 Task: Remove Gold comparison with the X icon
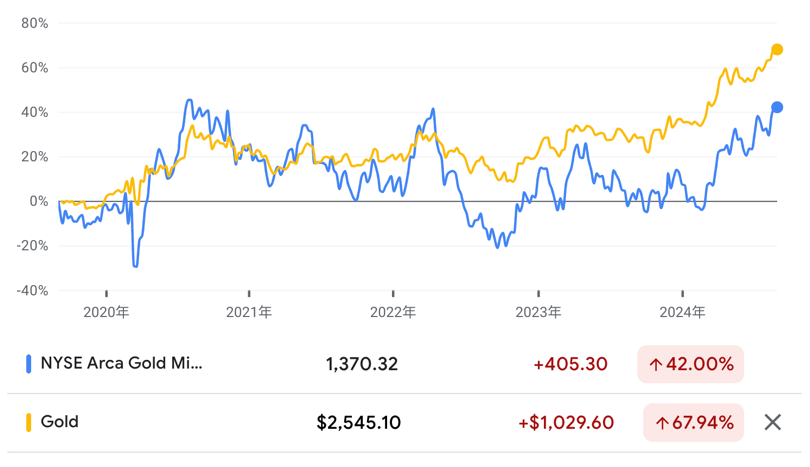coord(773,423)
